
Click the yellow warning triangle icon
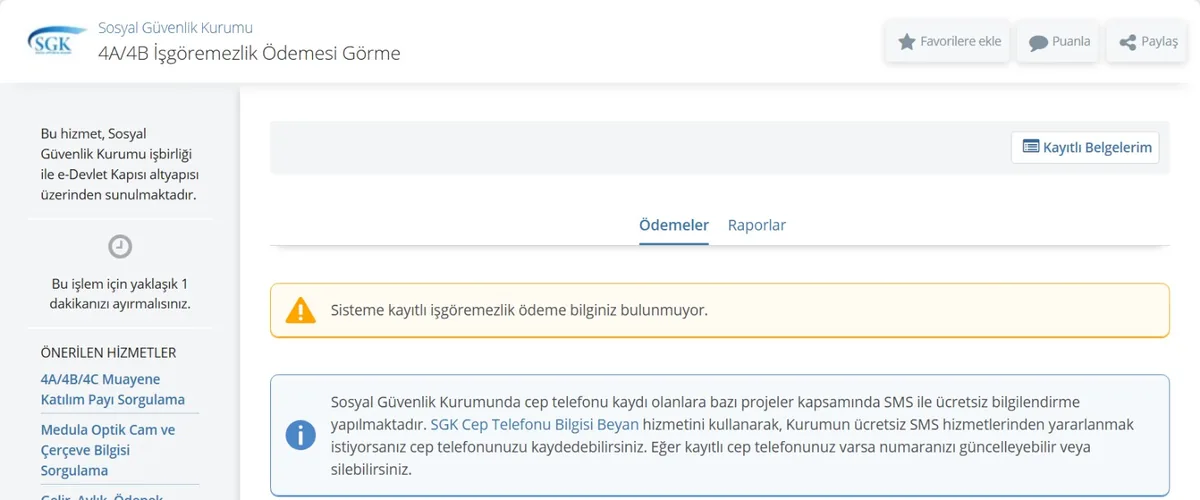[300, 310]
